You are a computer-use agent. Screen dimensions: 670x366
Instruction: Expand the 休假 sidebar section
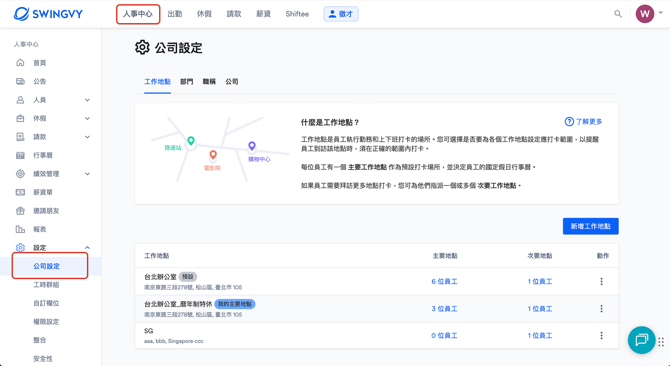pos(87,118)
